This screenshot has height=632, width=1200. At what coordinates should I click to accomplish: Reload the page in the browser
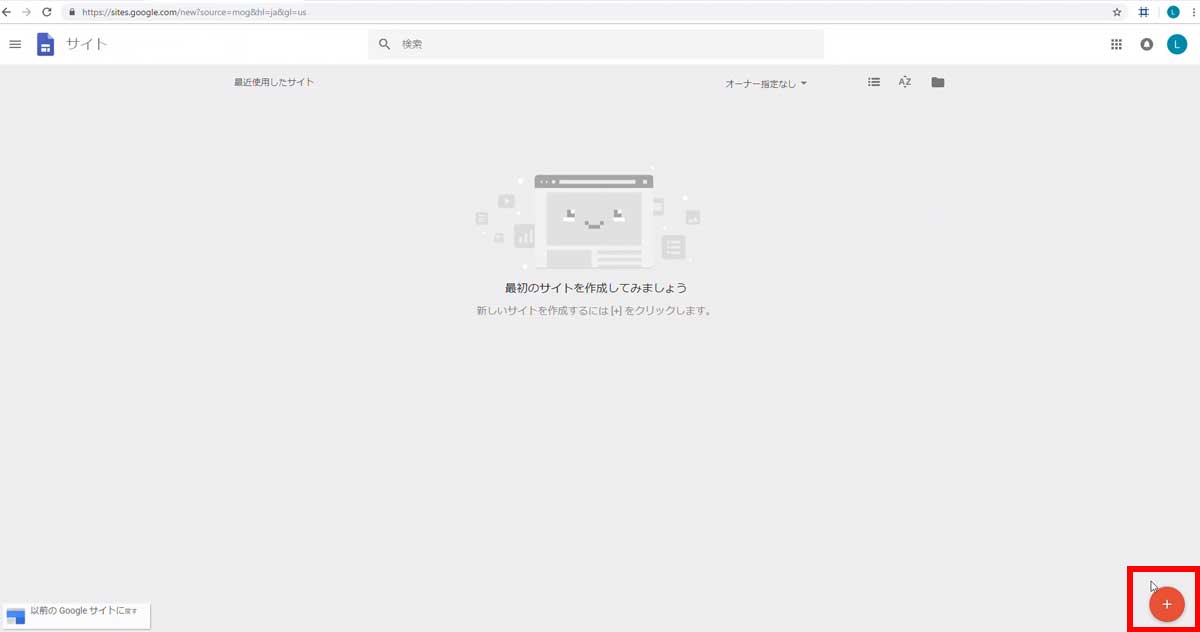[x=46, y=12]
